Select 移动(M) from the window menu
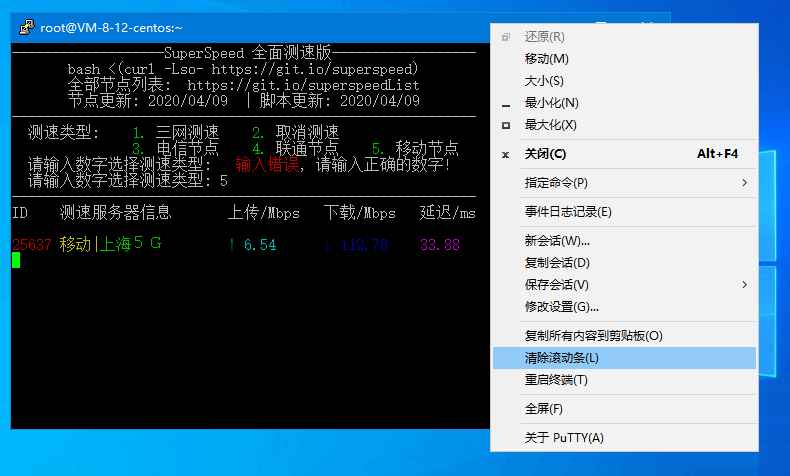 (546, 59)
